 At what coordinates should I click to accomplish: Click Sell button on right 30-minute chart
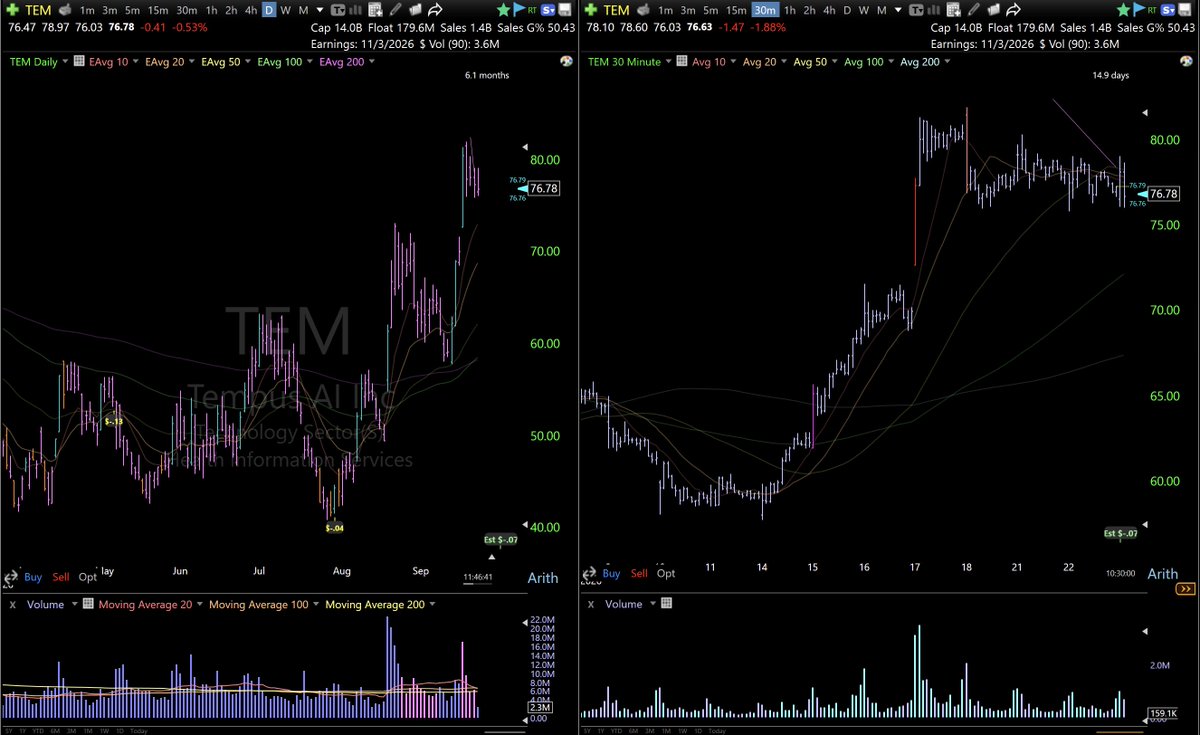tap(639, 574)
